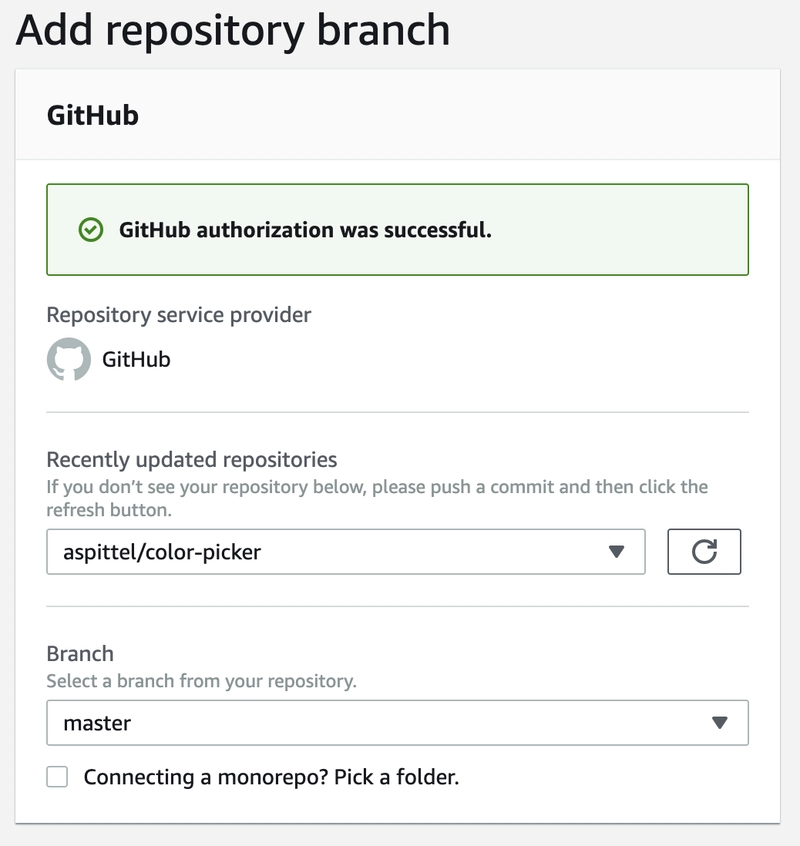Screen dimensions: 800x846
Task: Click the GitHub section header
Action: [93, 115]
